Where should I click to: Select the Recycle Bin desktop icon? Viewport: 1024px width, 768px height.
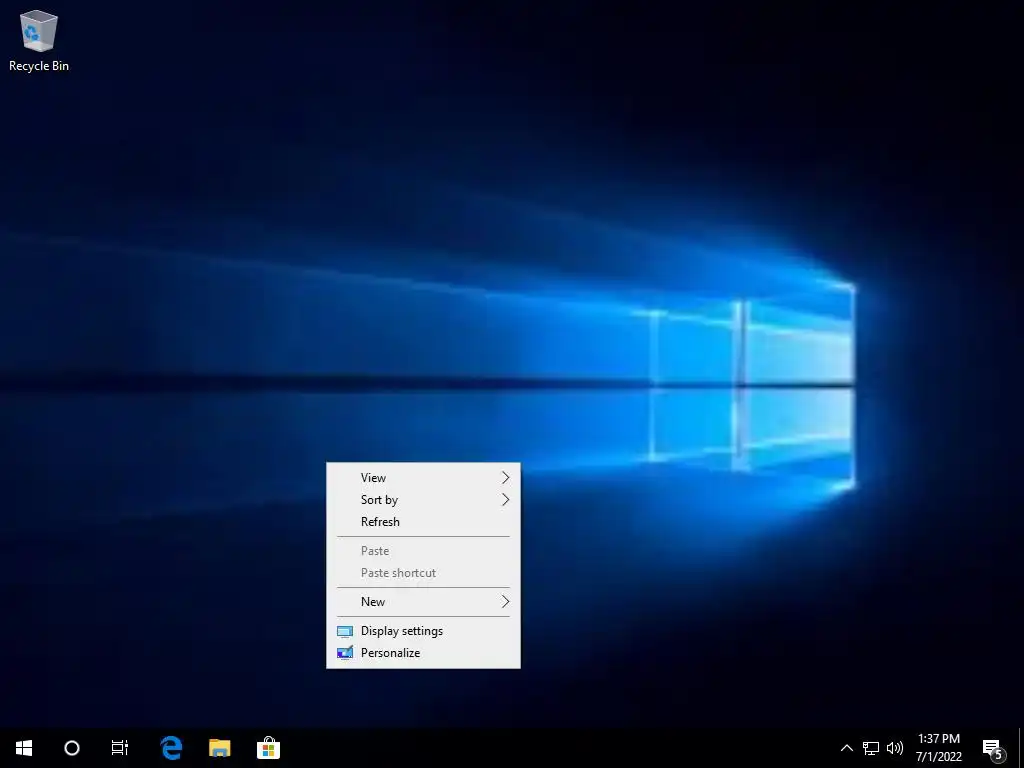(x=39, y=40)
